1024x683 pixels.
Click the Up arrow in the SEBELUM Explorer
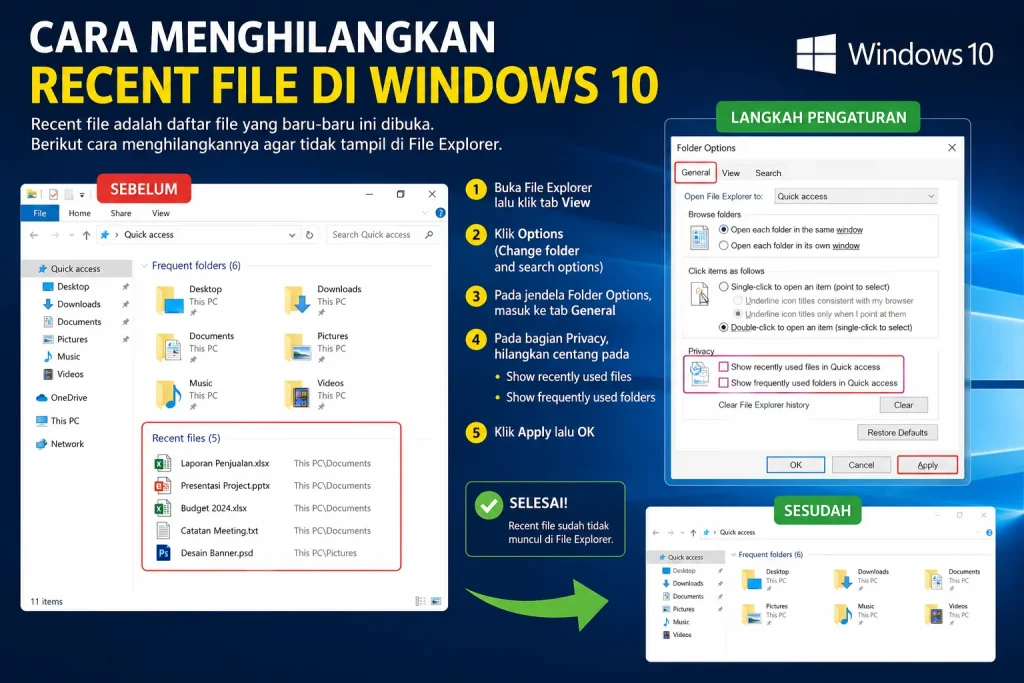86,235
